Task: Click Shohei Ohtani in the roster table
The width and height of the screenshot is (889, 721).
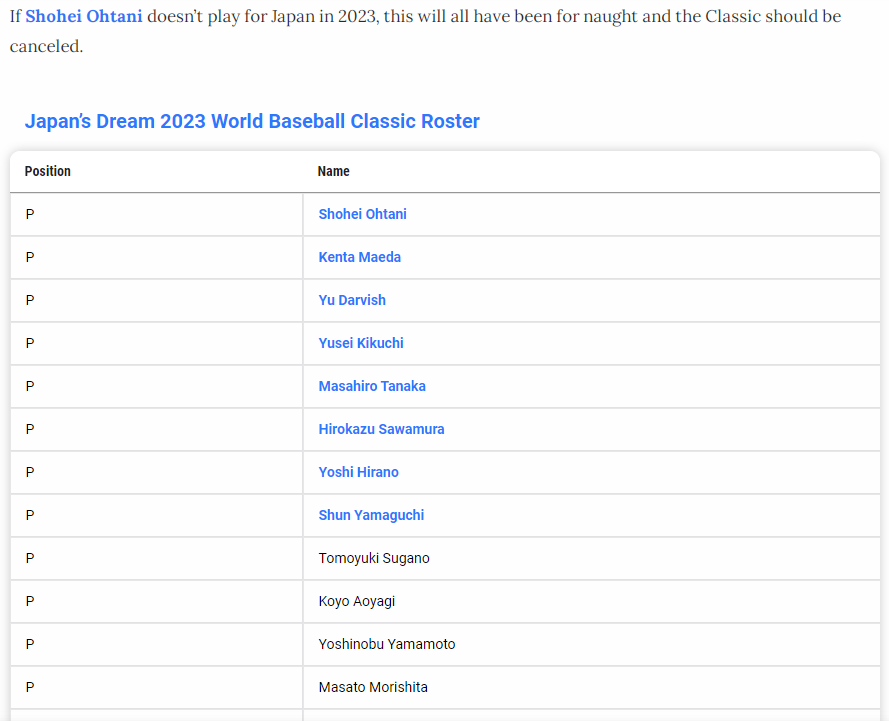Action: point(362,214)
